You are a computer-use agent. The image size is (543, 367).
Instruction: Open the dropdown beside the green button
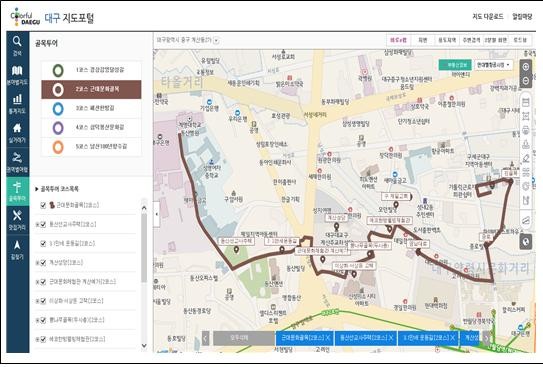point(493,65)
